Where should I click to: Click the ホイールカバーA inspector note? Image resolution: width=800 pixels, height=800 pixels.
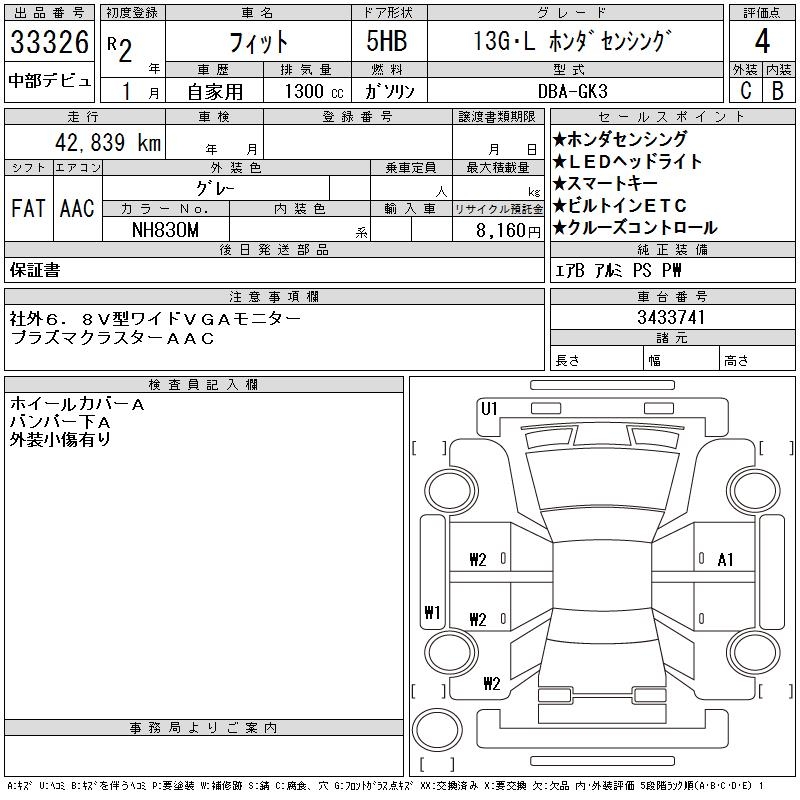77,404
